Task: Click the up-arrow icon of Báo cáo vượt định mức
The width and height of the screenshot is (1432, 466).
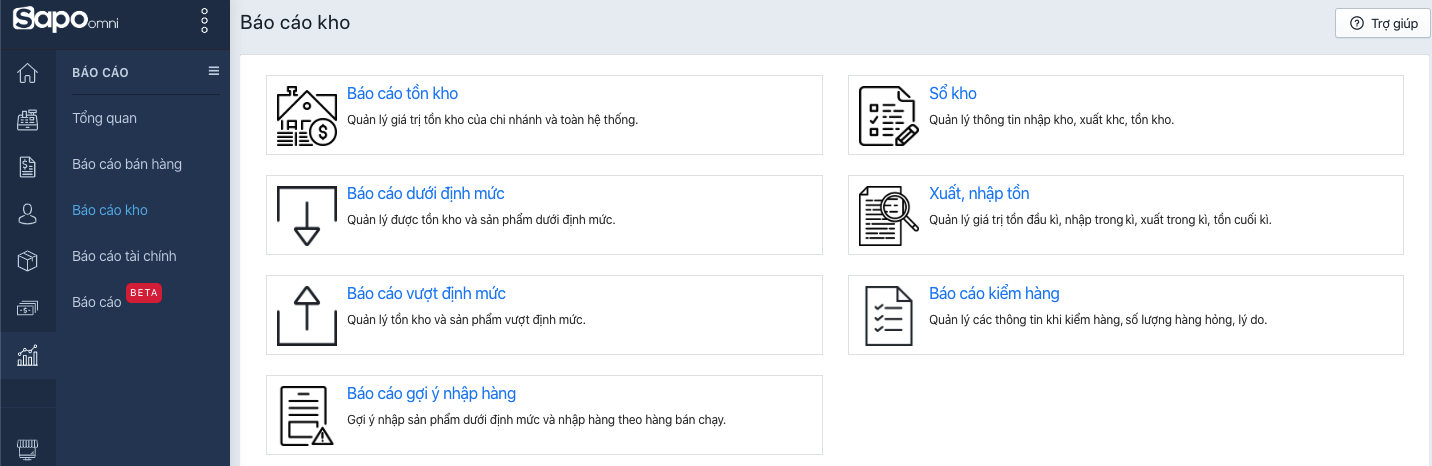Action: 306,315
